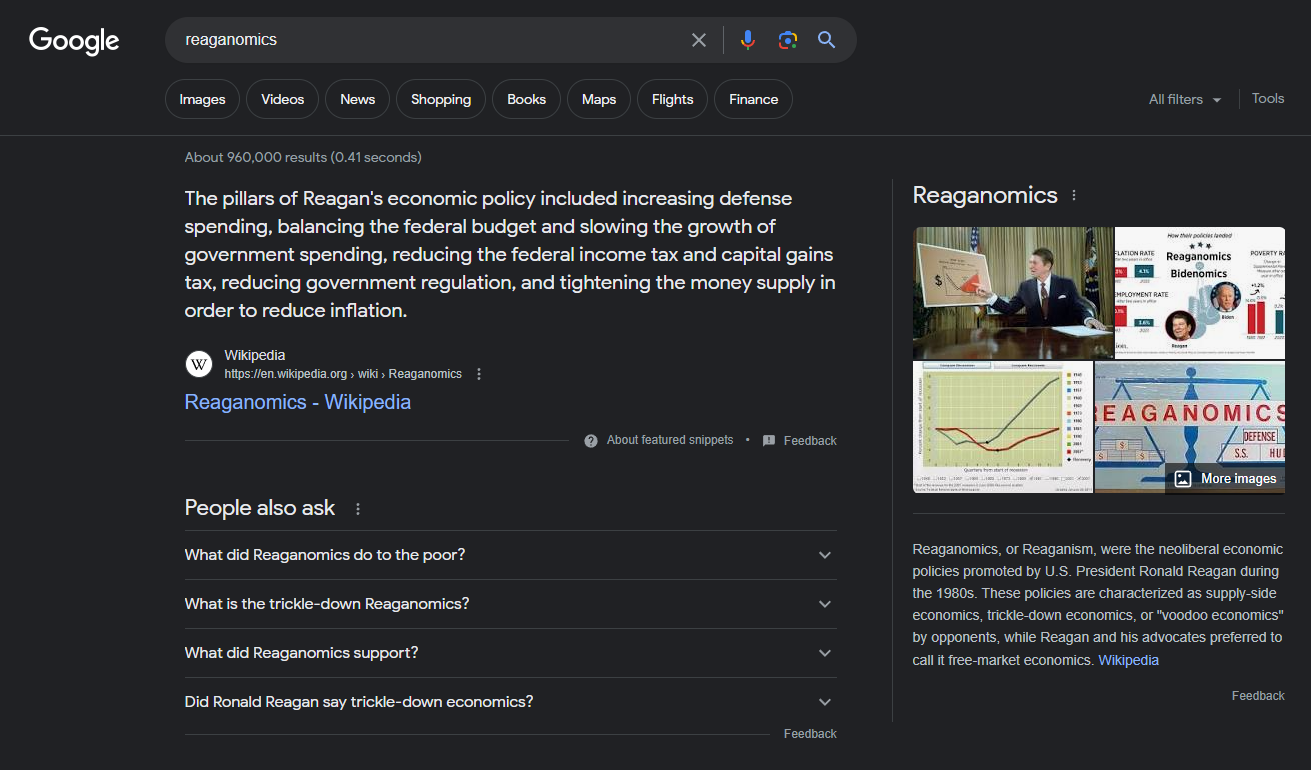Screen dimensions: 1311x770
Task: Click the en.wikipedia.org URL breadcrumb
Action: (343, 374)
